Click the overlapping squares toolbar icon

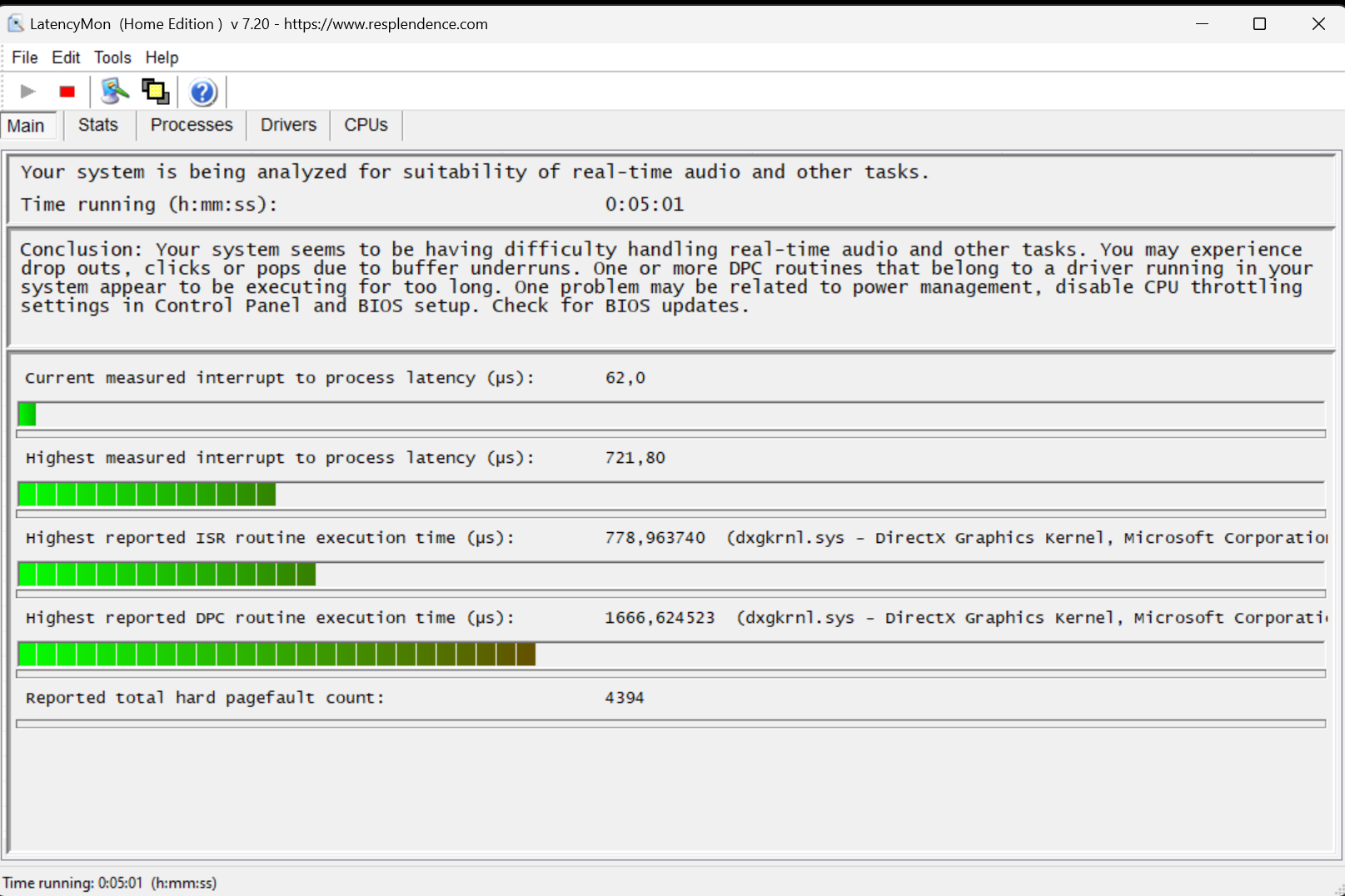coord(155,92)
